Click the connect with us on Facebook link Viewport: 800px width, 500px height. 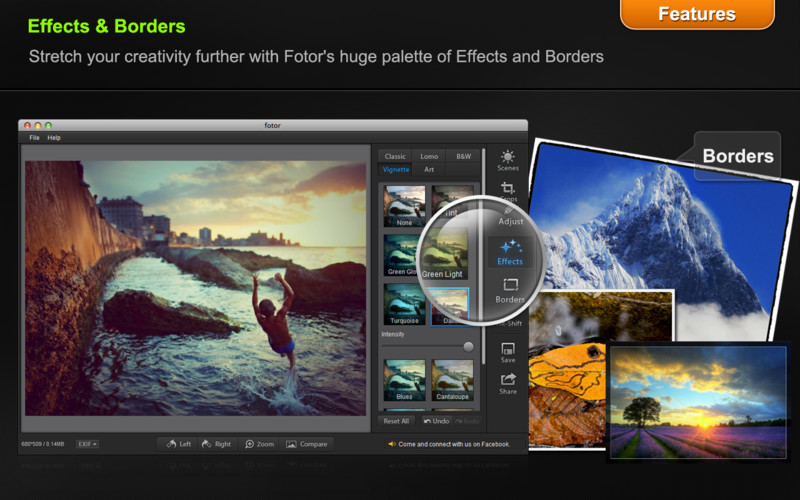tap(454, 444)
